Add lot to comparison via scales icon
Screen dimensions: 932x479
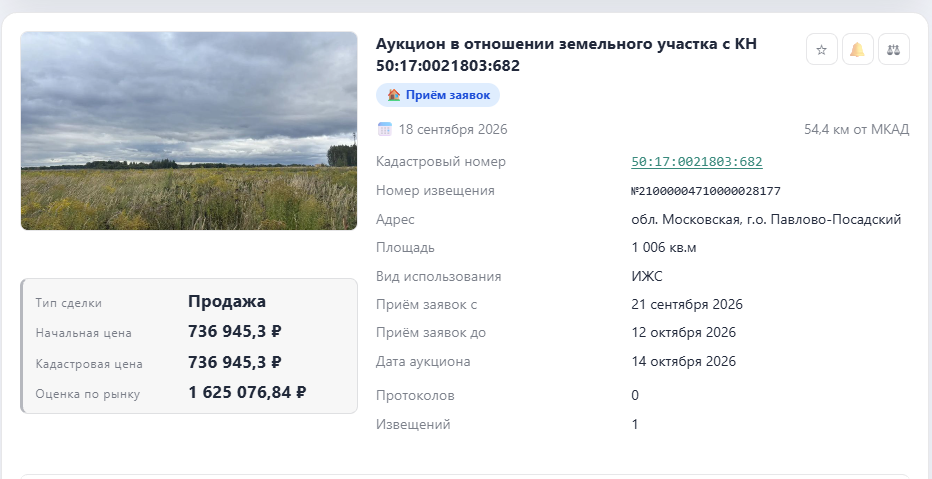[893, 49]
